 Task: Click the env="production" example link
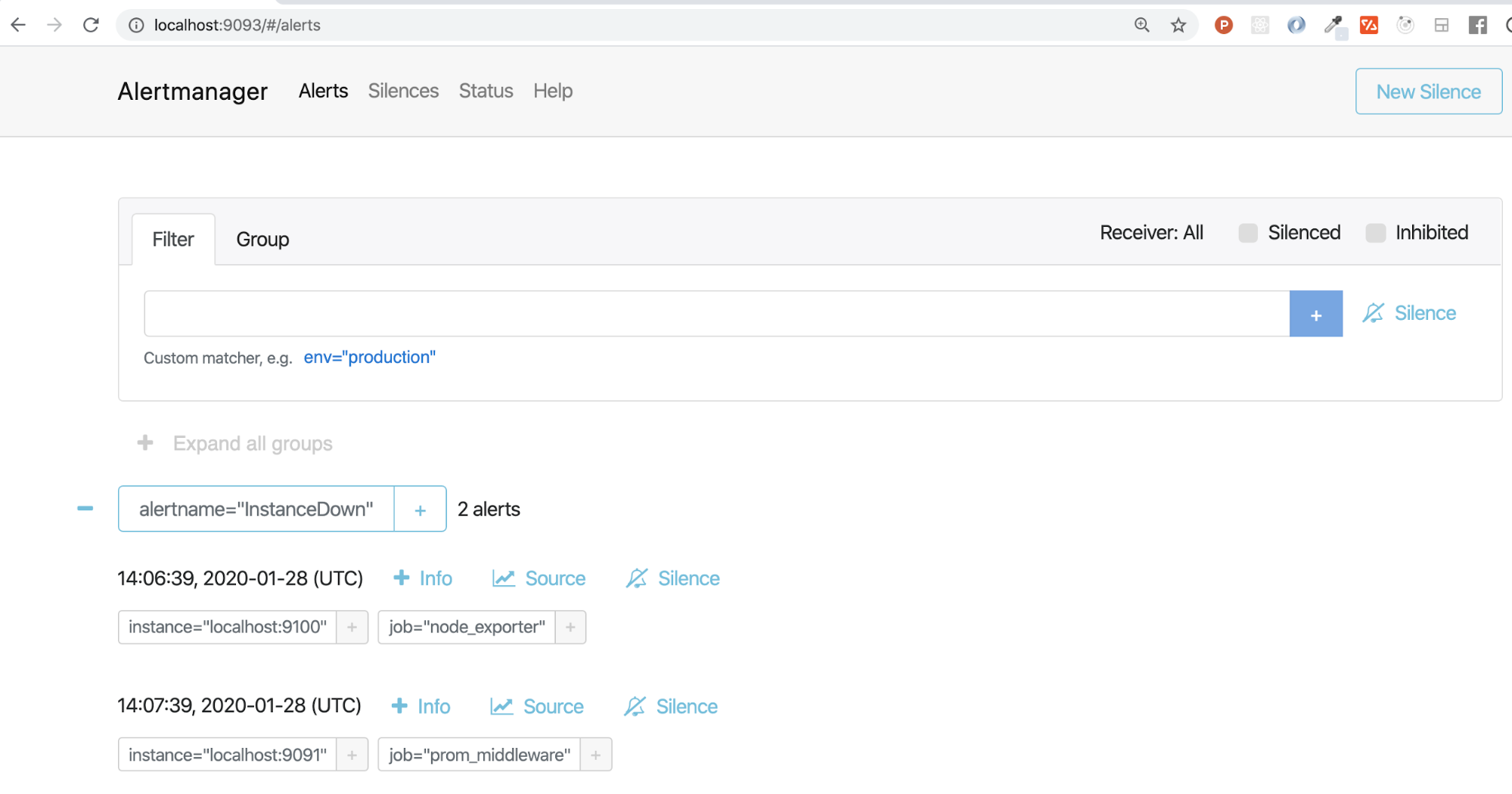point(370,357)
